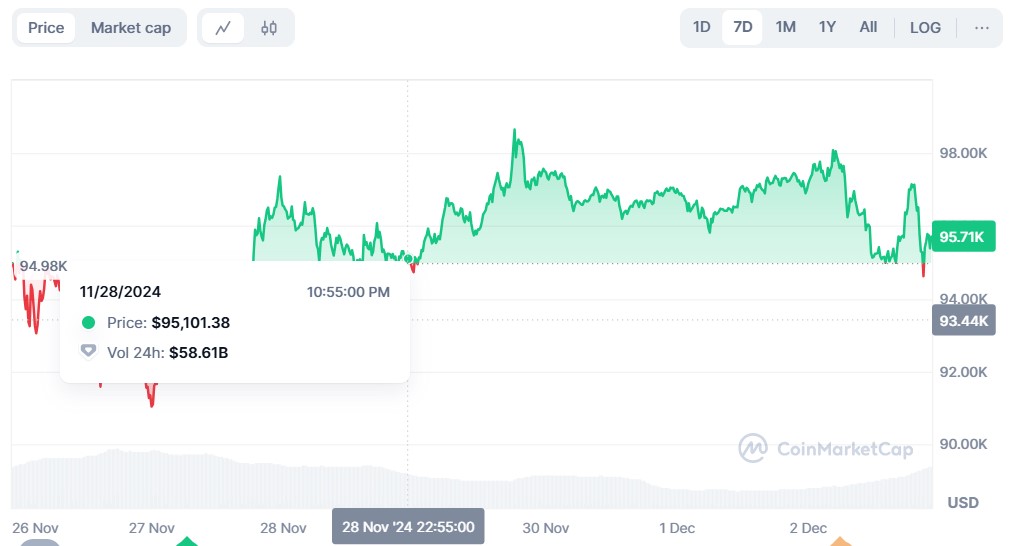This screenshot has width=1016, height=546.
Task: Click the 30 Nov date on the axis
Action: 546,528
